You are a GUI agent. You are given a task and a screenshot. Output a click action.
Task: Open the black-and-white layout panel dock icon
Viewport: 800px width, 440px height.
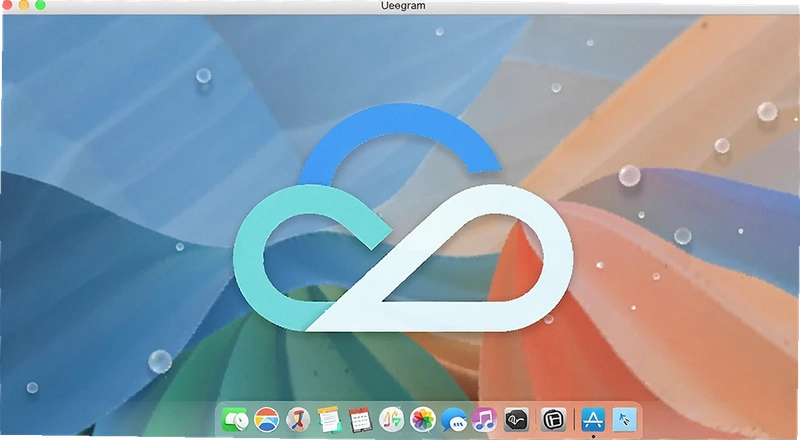pyautogui.click(x=554, y=420)
